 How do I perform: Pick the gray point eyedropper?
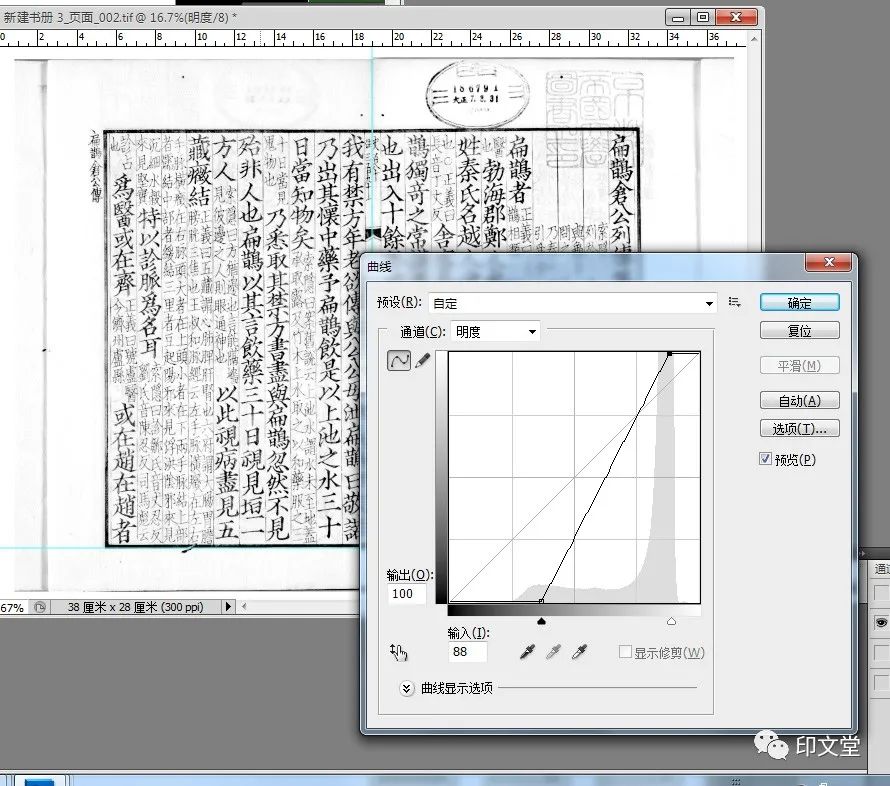(553, 652)
